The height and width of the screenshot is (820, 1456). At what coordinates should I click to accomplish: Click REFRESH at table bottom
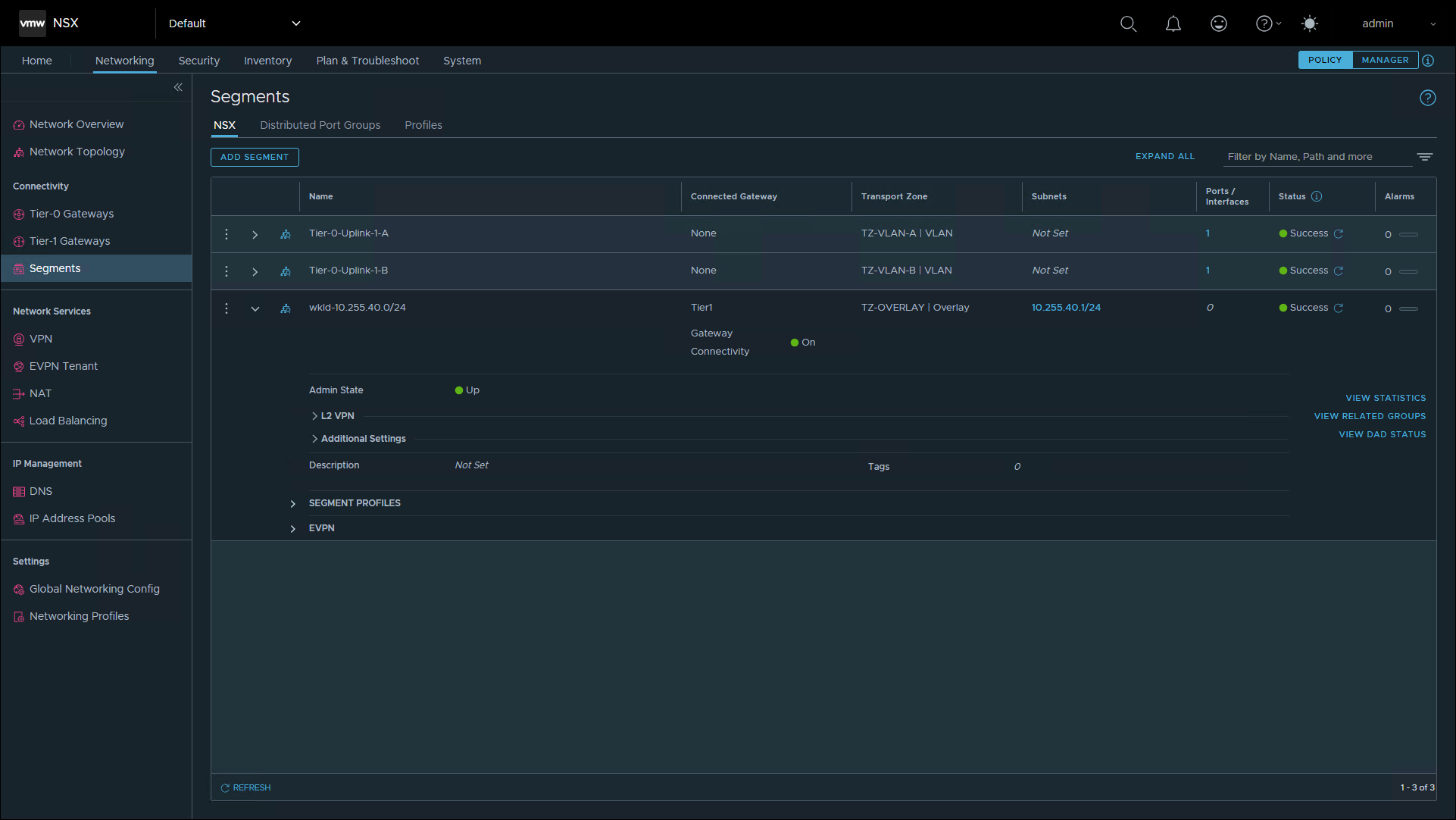[245, 787]
